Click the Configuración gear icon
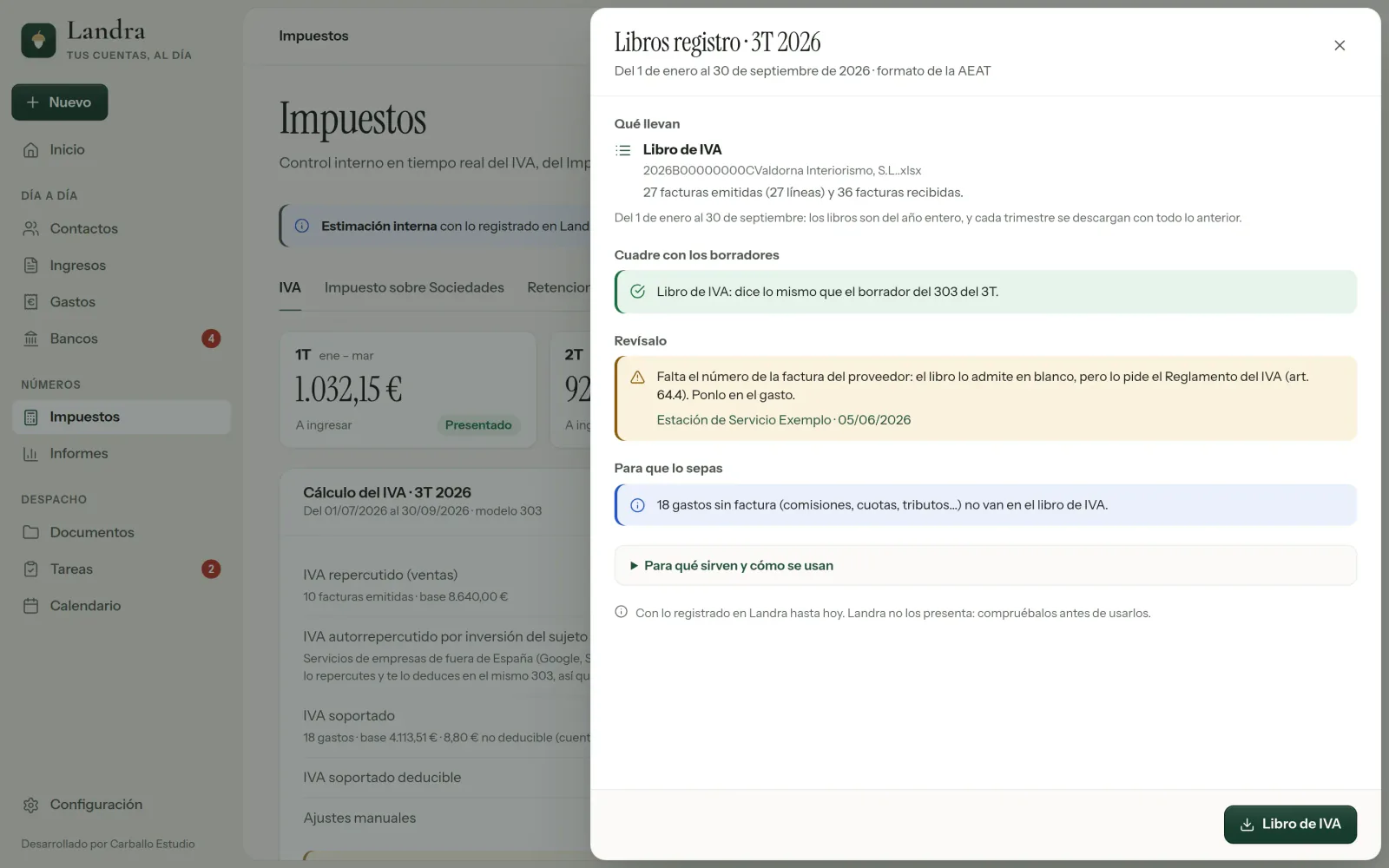Screen dimensions: 1389x868 [x=31, y=806]
